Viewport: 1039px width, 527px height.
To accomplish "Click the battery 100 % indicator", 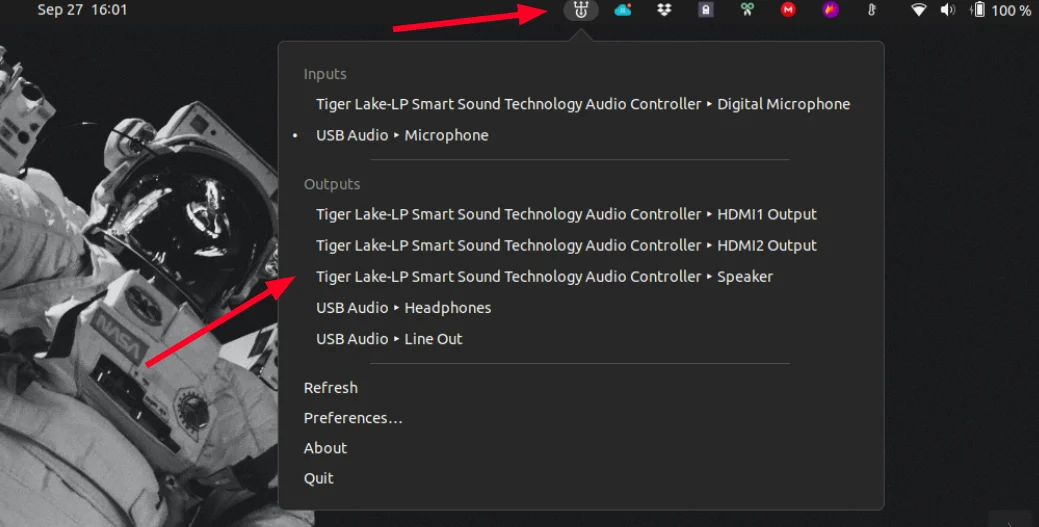I will coord(1001,10).
